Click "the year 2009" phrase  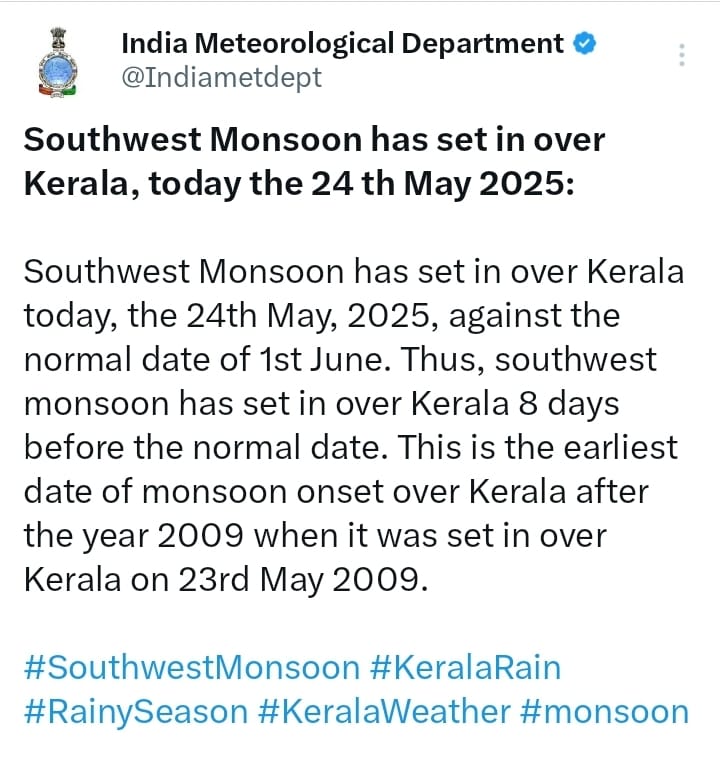tap(133, 536)
